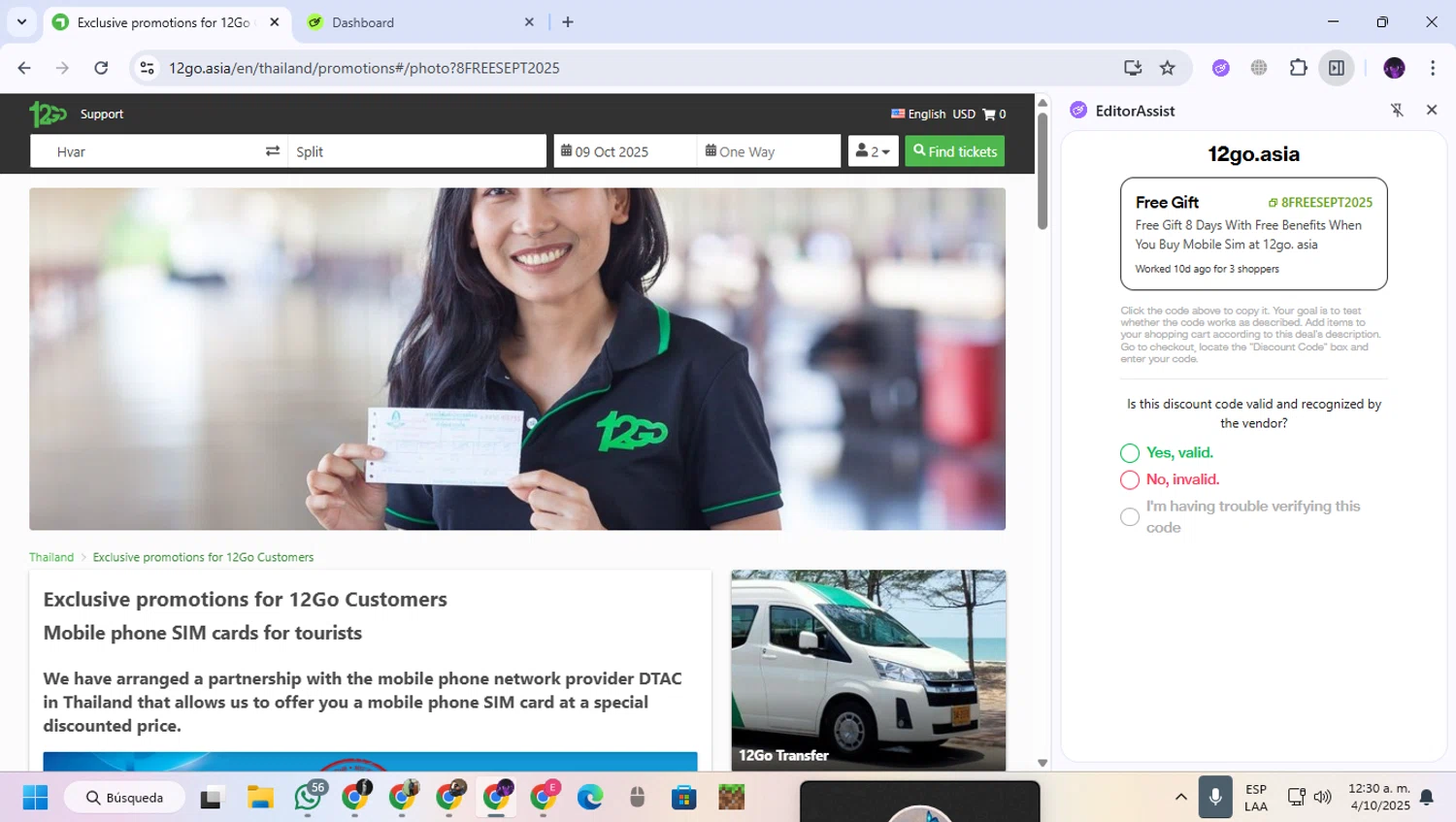This screenshot has width=1456, height=822.
Task: View site information icon in address bar
Action: pos(148,68)
